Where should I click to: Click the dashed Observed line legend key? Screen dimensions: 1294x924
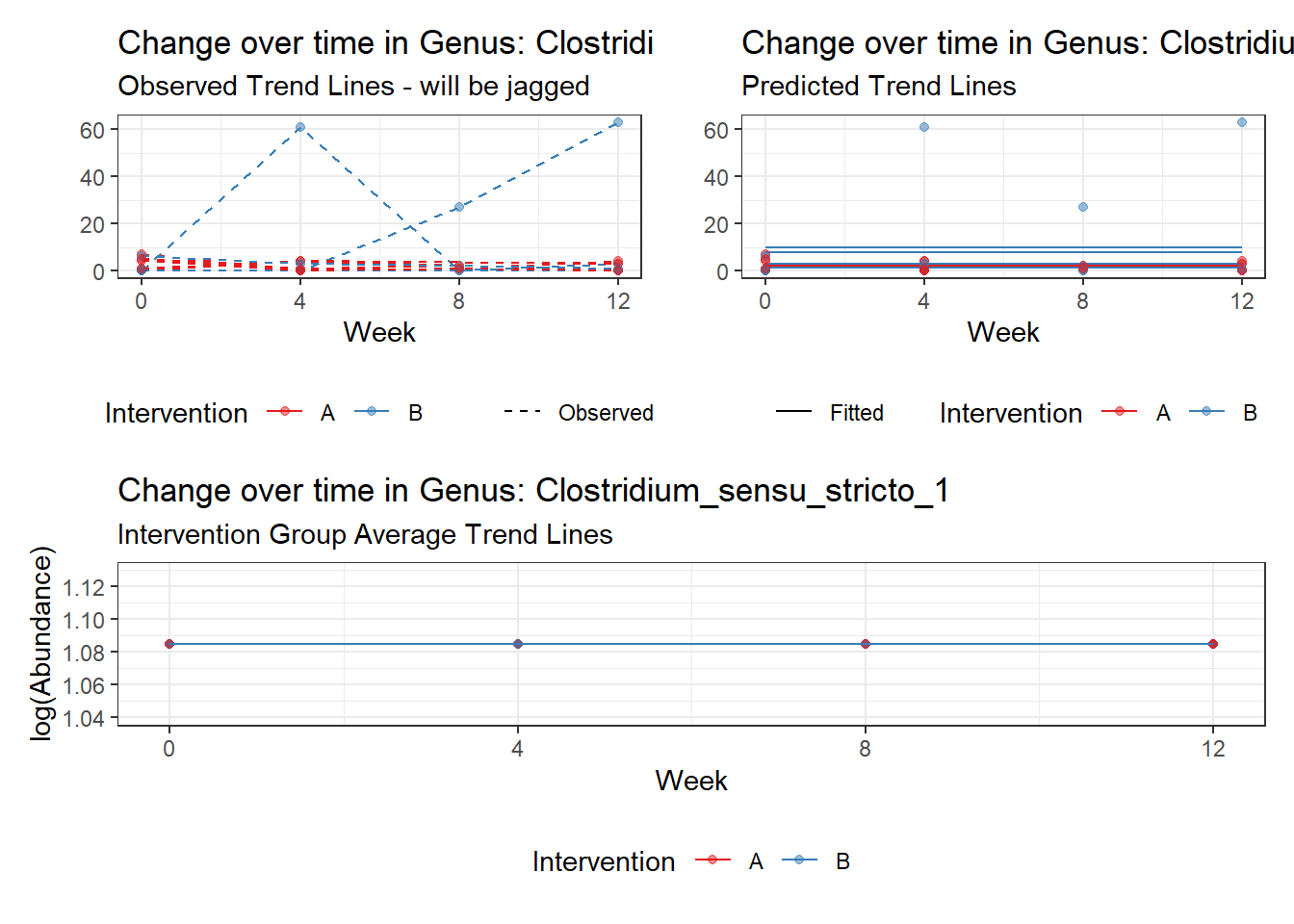[x=522, y=412]
